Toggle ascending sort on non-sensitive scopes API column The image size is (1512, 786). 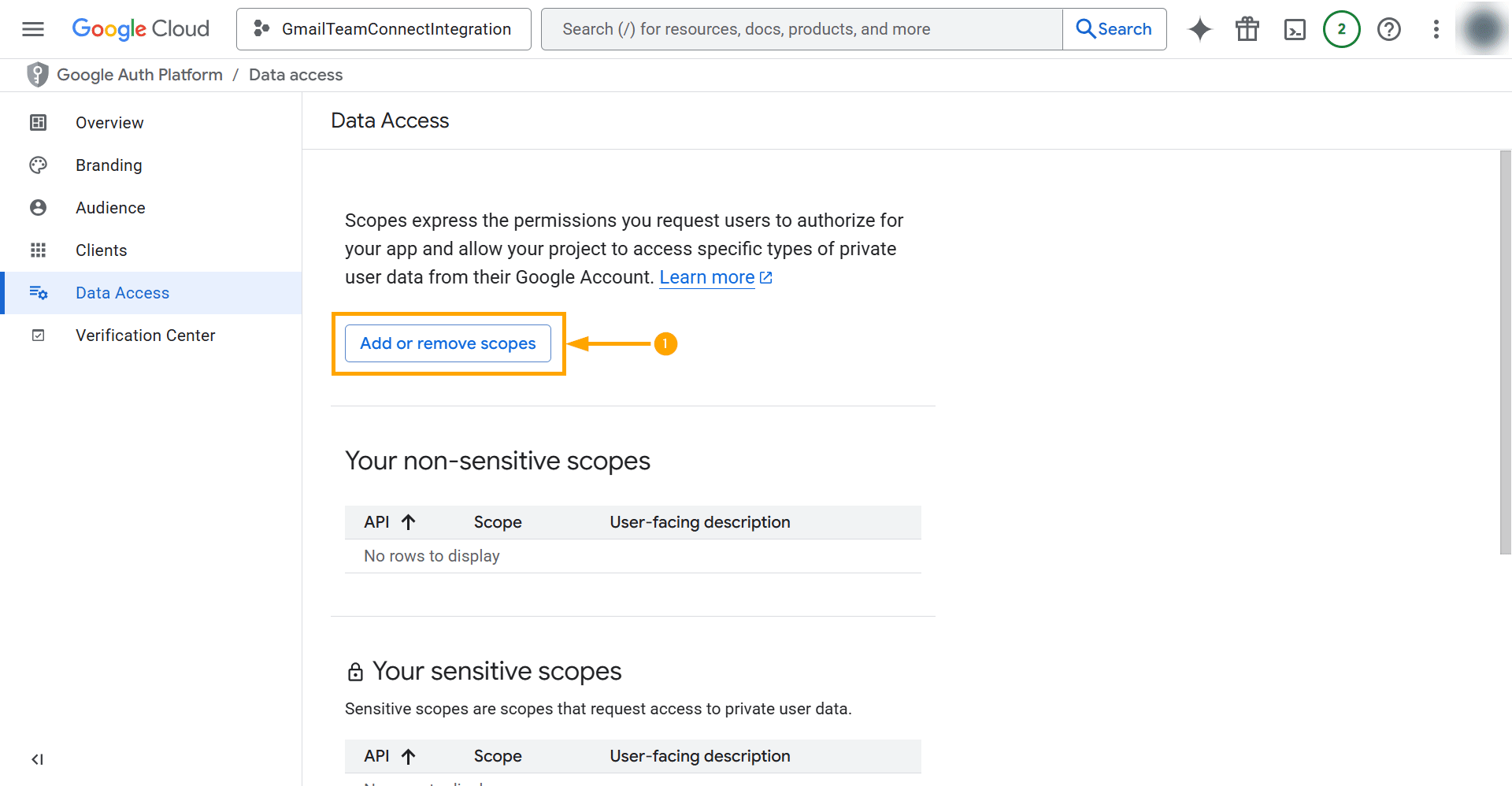tap(409, 521)
